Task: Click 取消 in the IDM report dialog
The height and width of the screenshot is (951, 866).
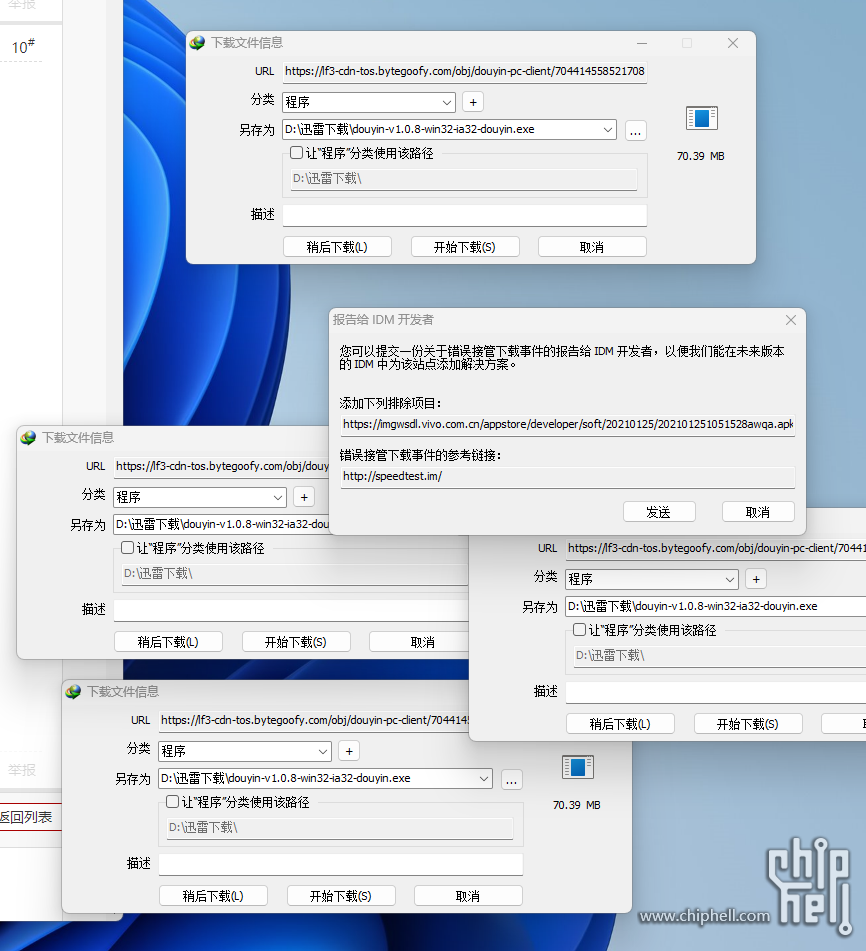Action: (x=758, y=512)
